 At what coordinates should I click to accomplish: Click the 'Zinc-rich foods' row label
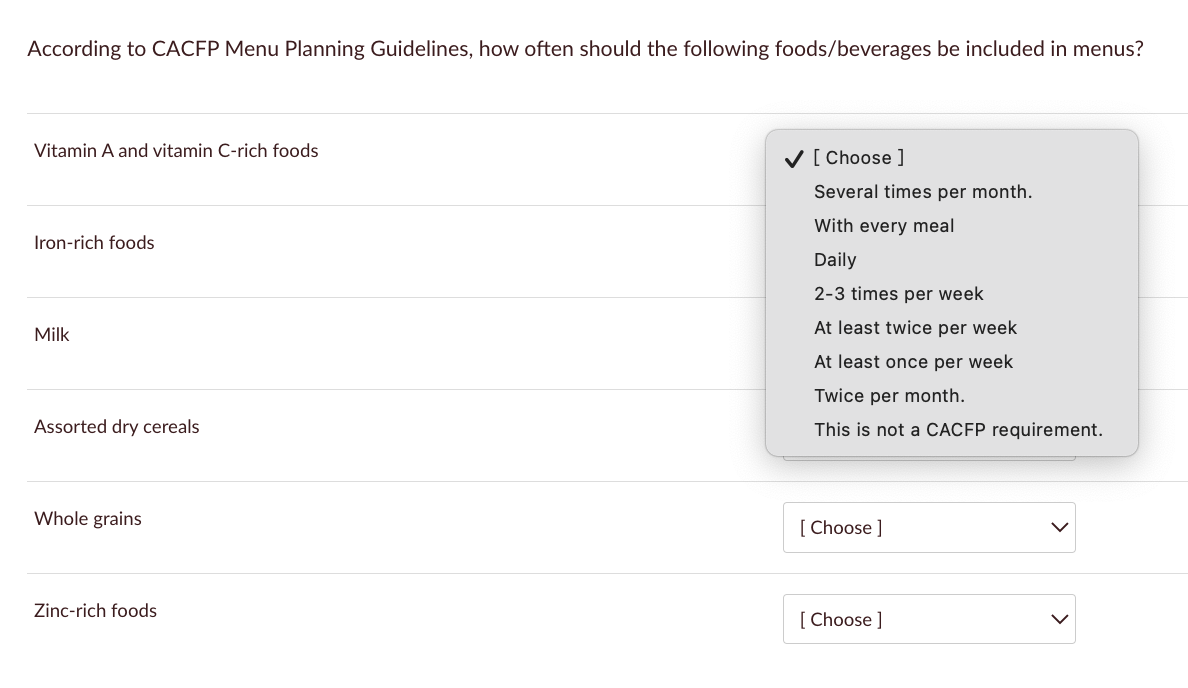click(x=95, y=611)
